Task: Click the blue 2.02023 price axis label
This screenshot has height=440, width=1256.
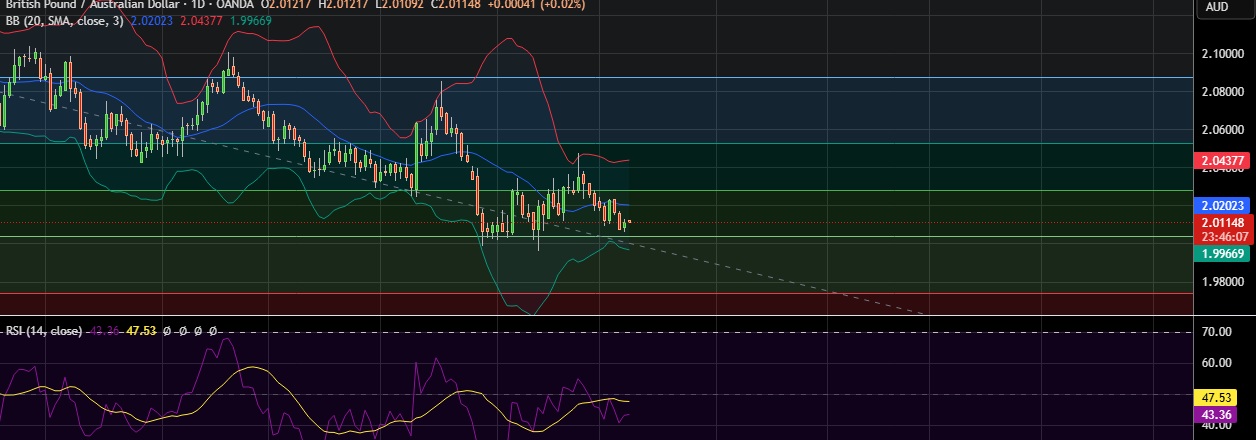Action: click(1223, 205)
